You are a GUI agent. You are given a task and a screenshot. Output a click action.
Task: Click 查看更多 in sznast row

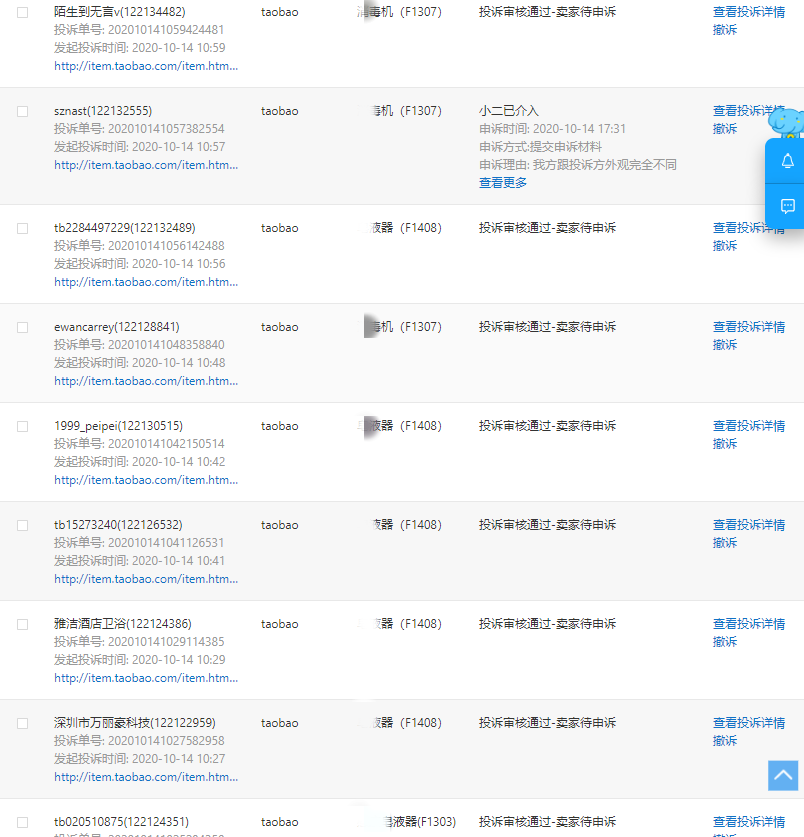click(x=502, y=183)
